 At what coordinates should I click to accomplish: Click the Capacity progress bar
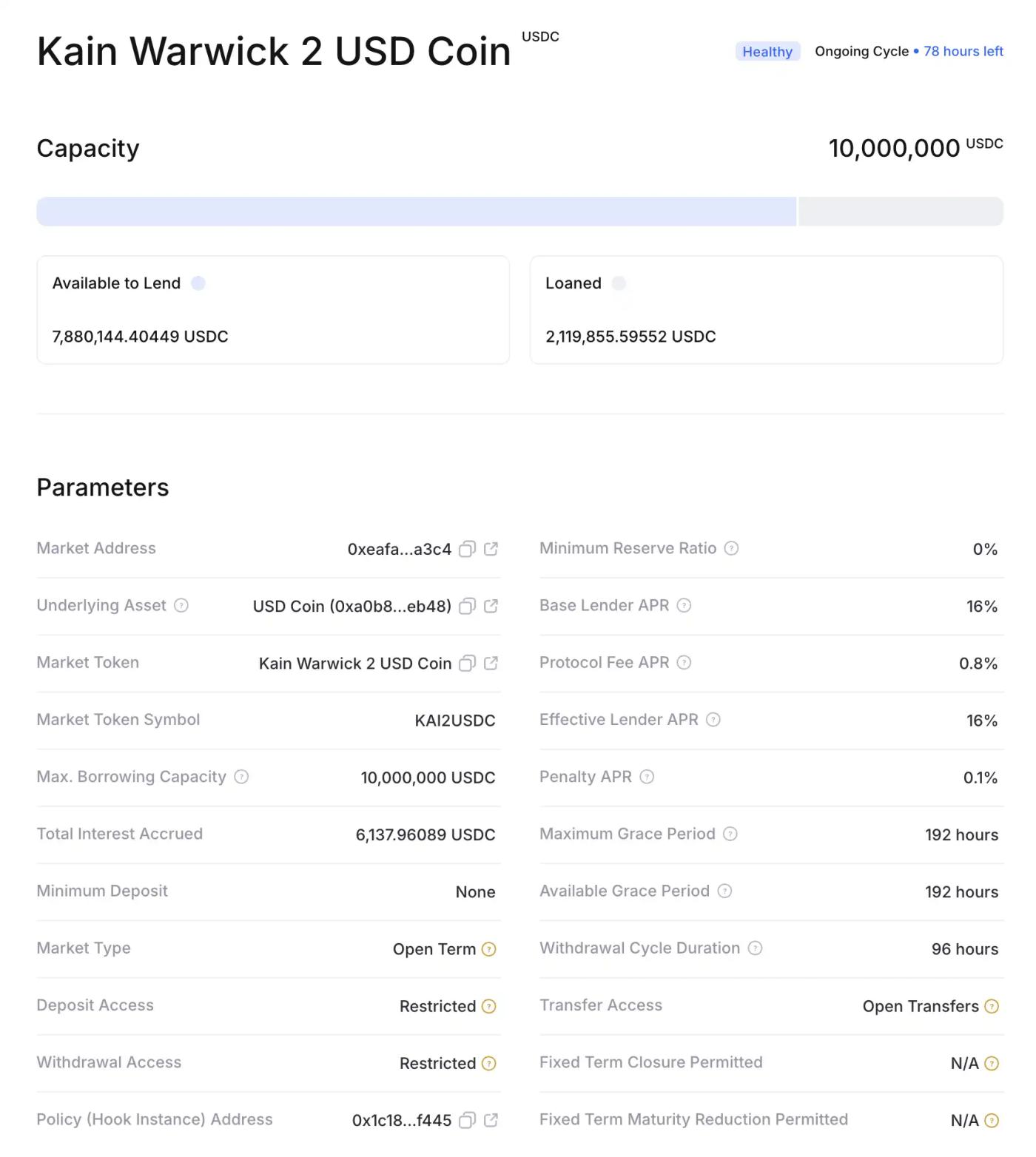click(x=519, y=212)
